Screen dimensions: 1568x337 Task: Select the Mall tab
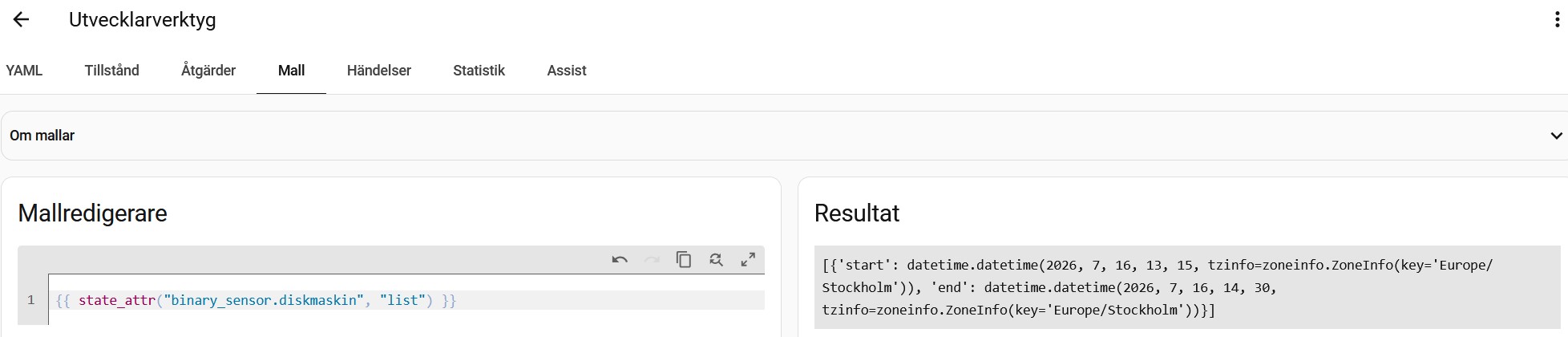tap(291, 71)
